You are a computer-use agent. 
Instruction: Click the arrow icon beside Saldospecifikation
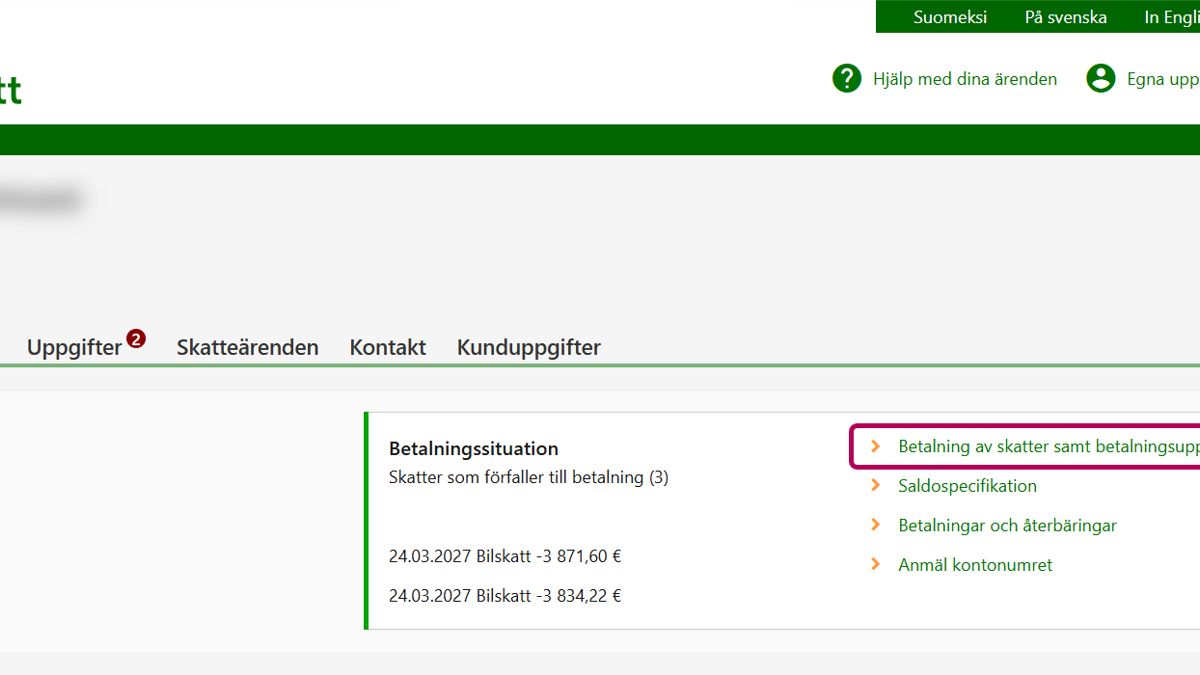[x=876, y=486]
